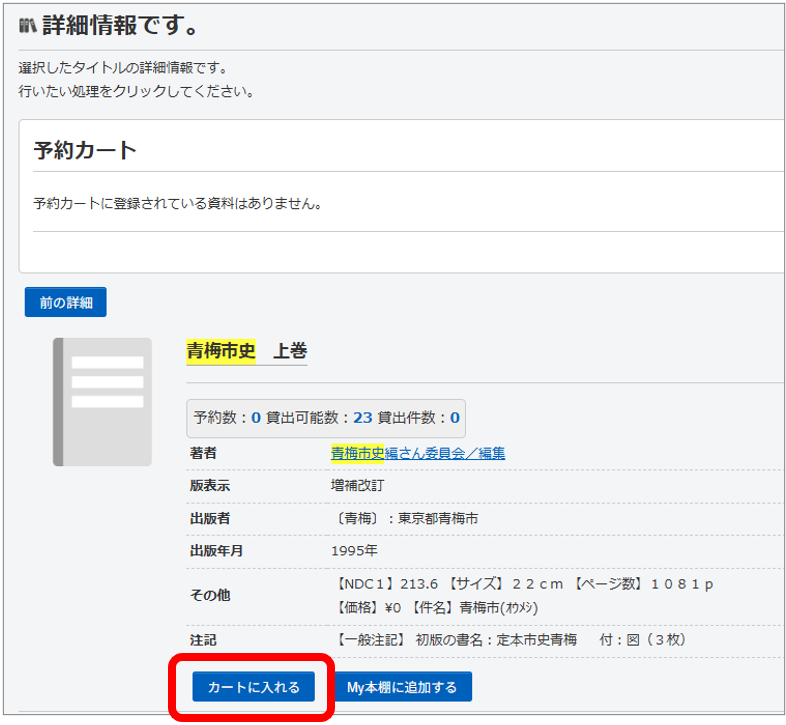Click the empty reservation cart message
The image size is (786, 725).
(176, 203)
